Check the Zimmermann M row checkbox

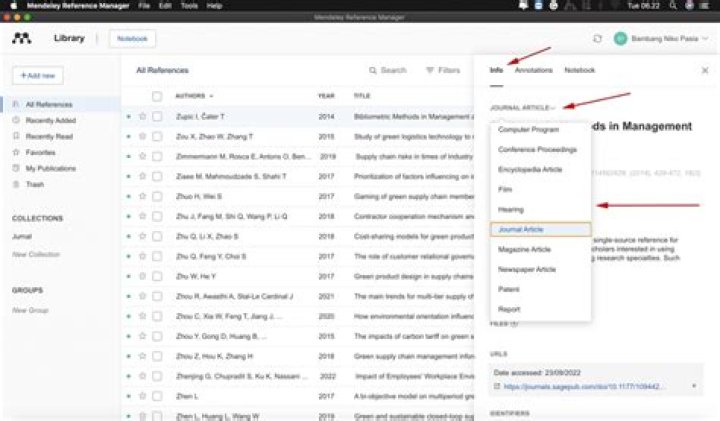[157, 157]
